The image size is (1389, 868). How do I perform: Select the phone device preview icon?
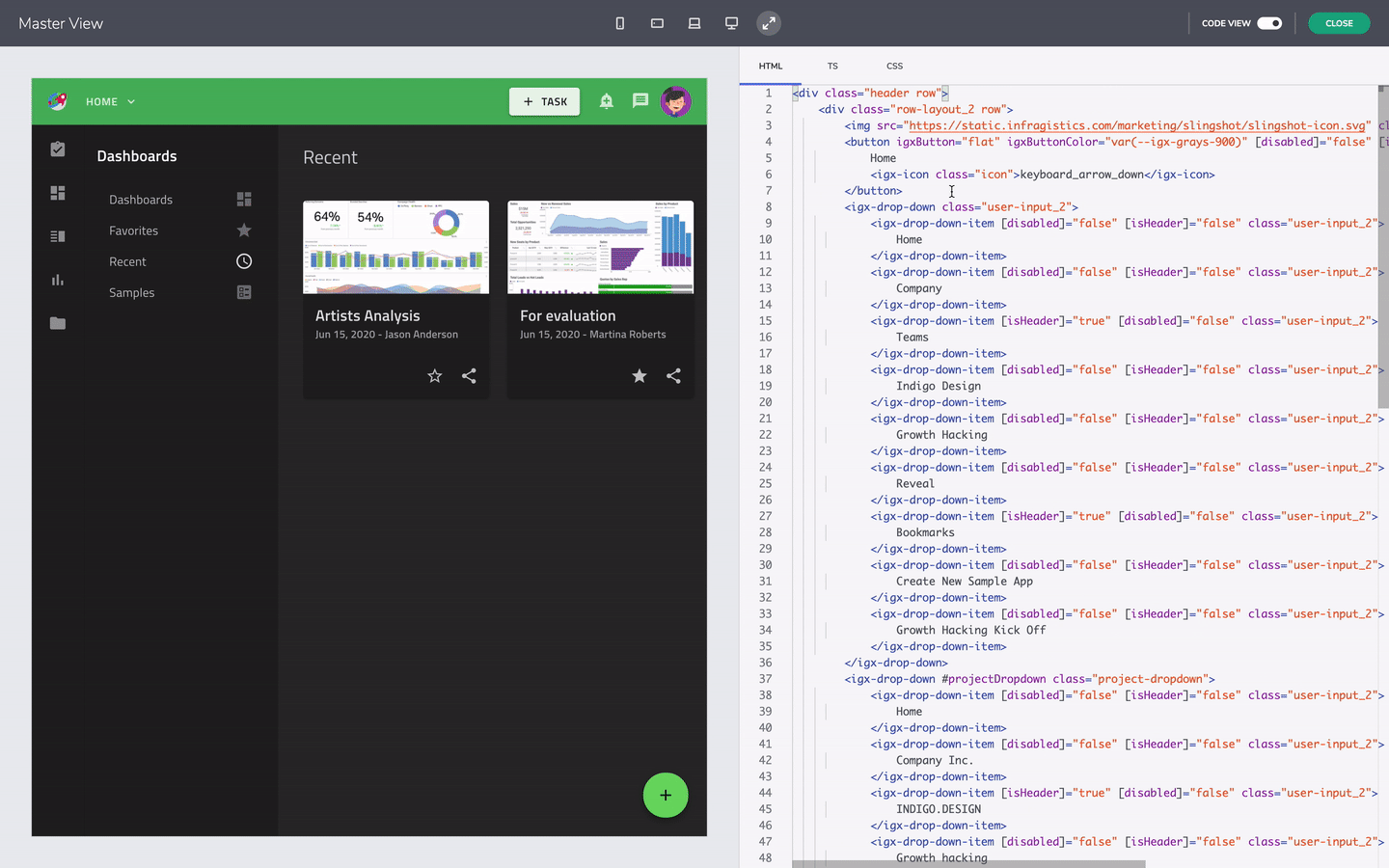pos(619,23)
